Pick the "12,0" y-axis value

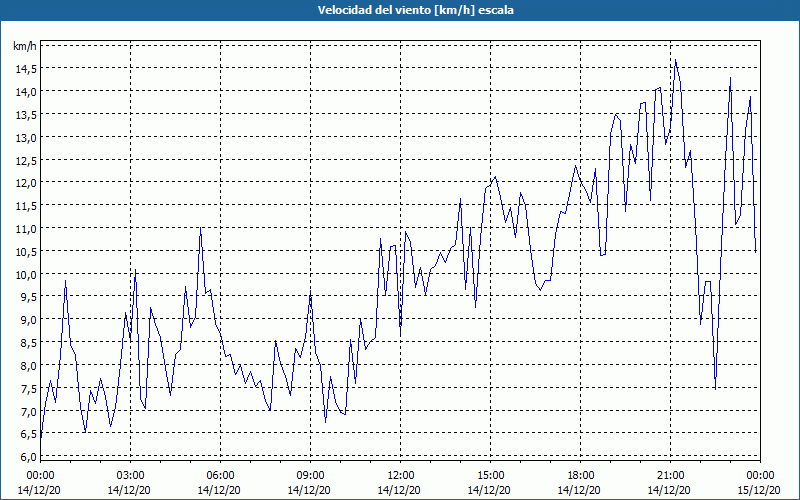point(26,183)
